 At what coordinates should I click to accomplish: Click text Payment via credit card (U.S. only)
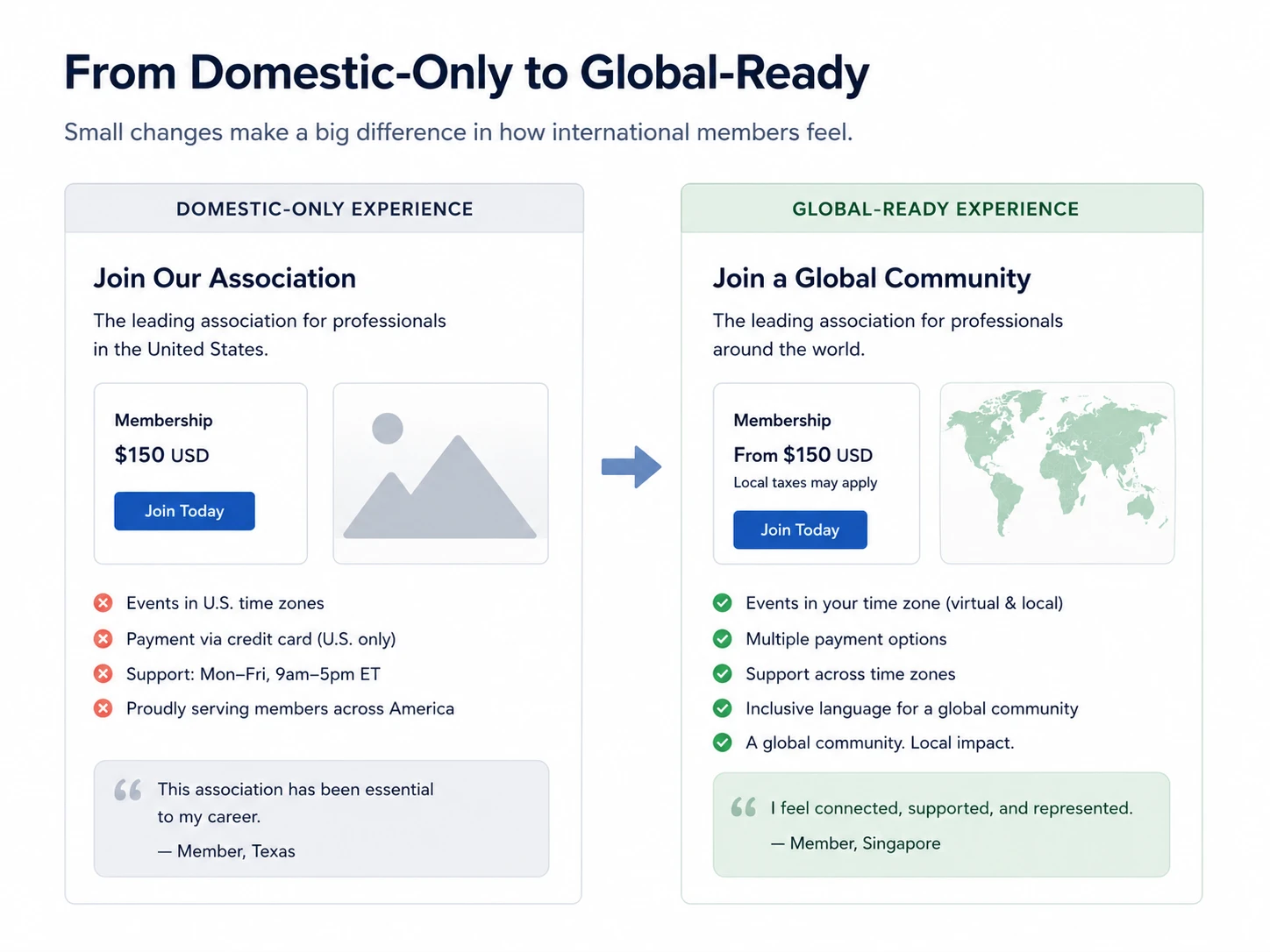tap(261, 639)
